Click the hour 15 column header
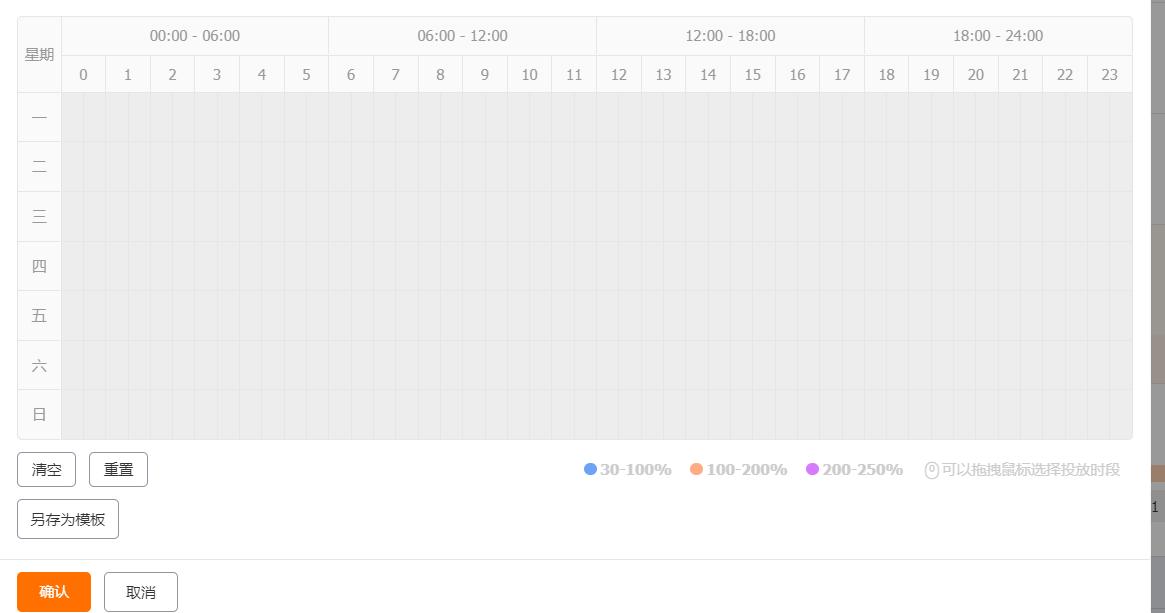 pyautogui.click(x=753, y=74)
